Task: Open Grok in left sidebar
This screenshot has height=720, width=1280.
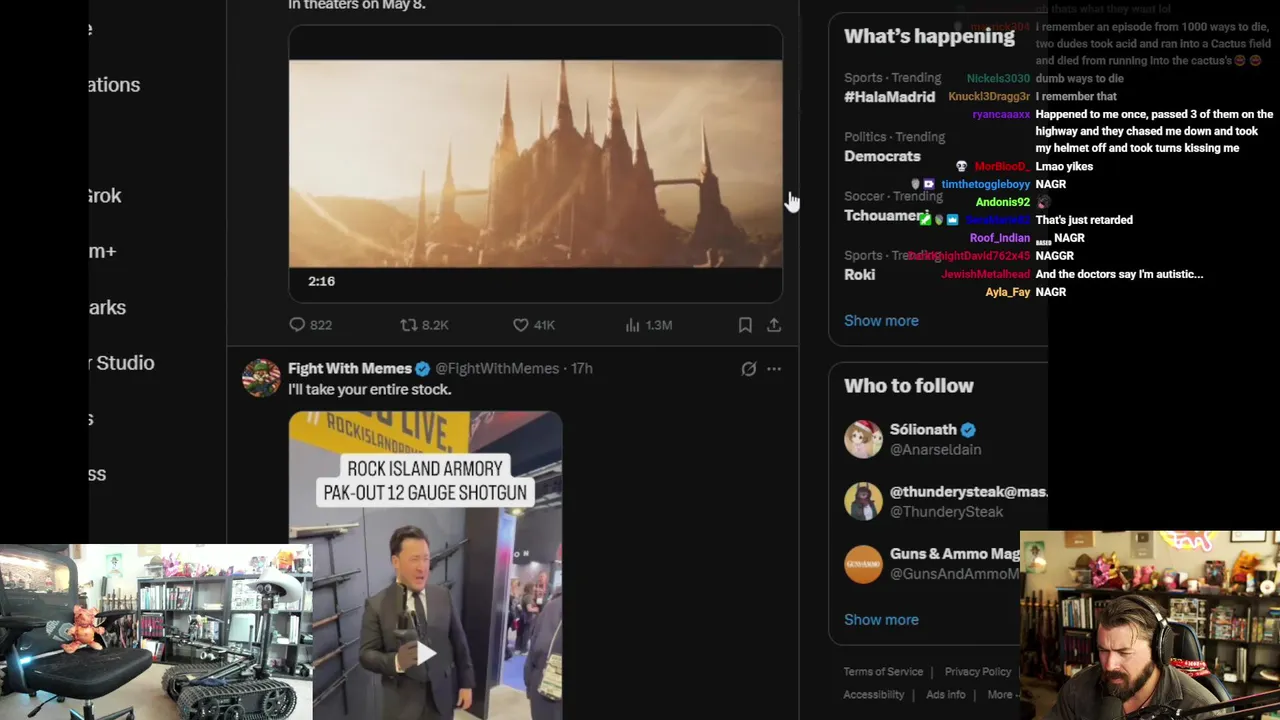Action: coord(104,196)
